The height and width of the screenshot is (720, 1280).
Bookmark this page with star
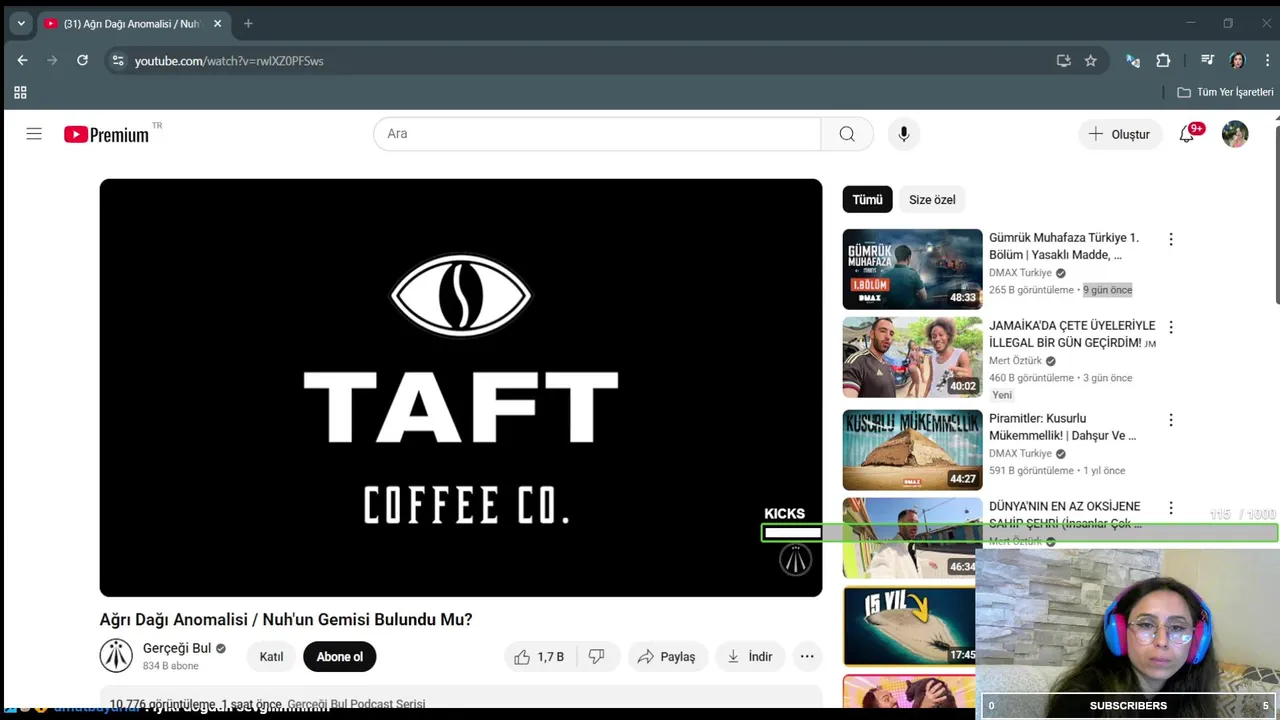pos(1091,61)
